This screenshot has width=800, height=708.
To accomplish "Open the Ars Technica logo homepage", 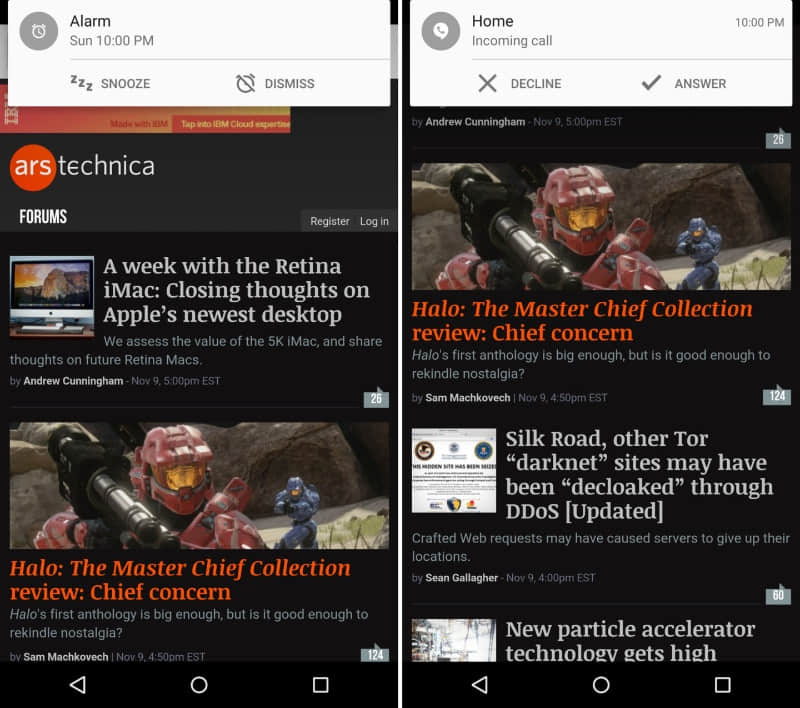I will click(x=82, y=167).
